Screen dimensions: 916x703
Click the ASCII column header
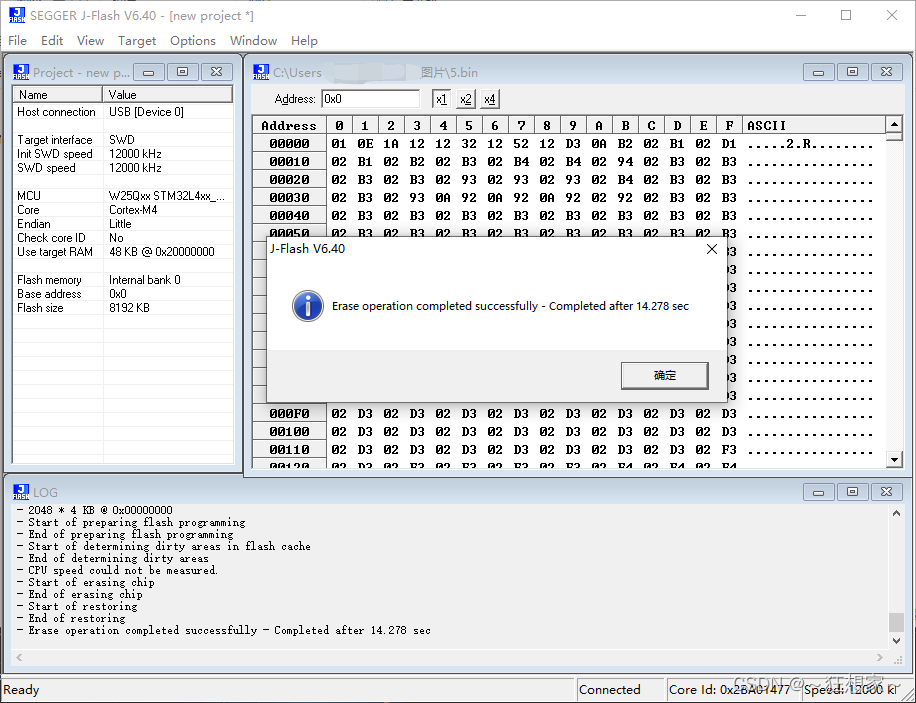(x=814, y=125)
